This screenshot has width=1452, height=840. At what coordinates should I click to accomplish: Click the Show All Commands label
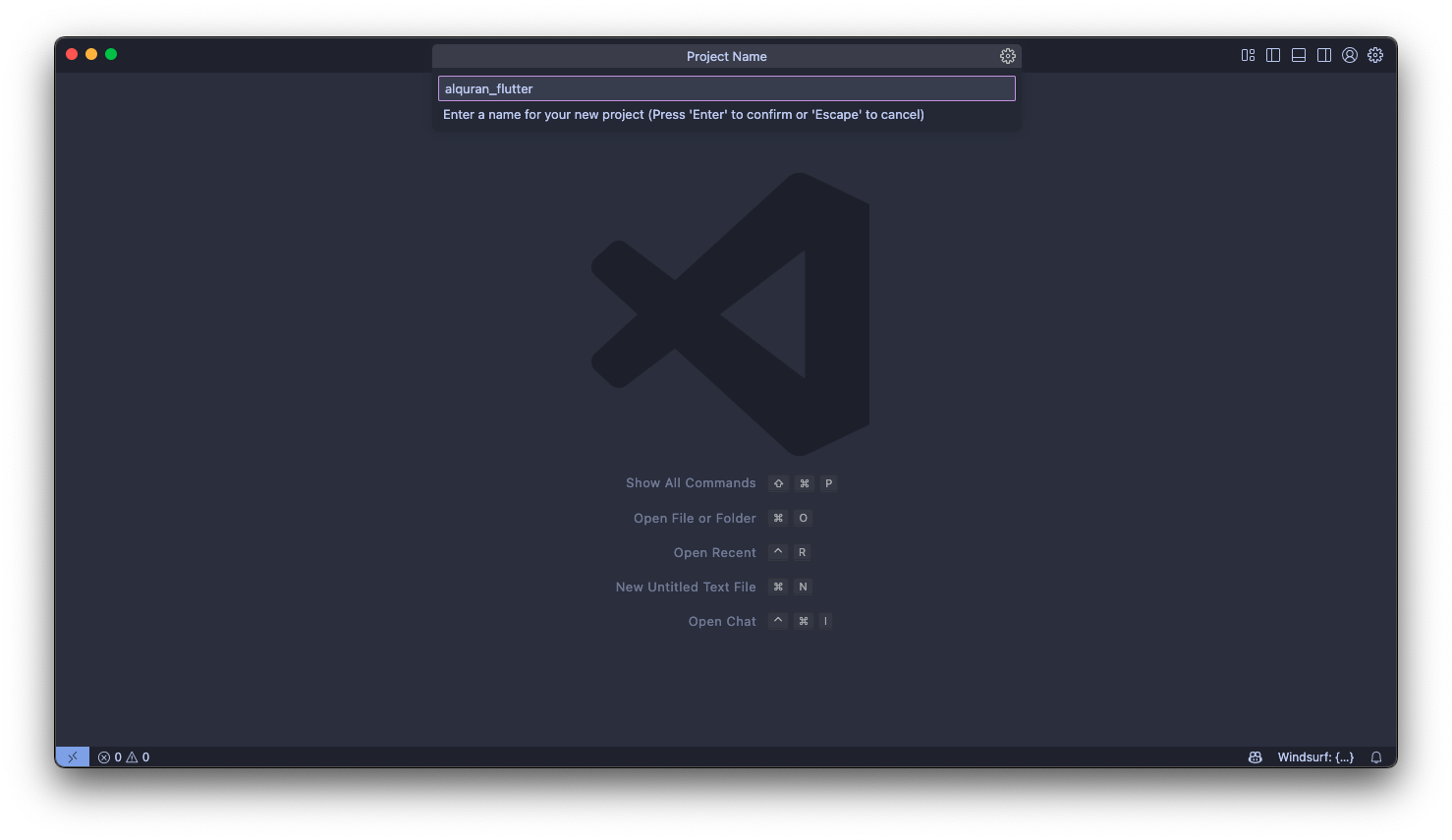(x=691, y=483)
